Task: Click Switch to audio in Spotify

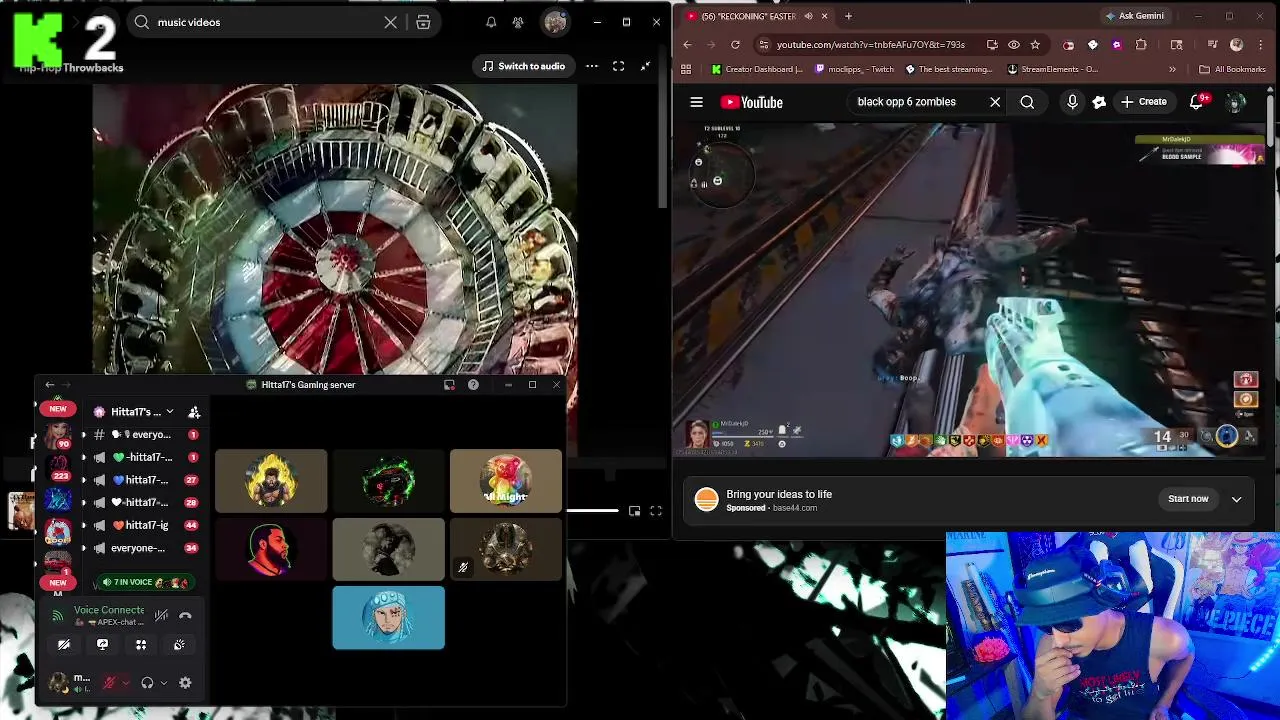Action: click(523, 66)
